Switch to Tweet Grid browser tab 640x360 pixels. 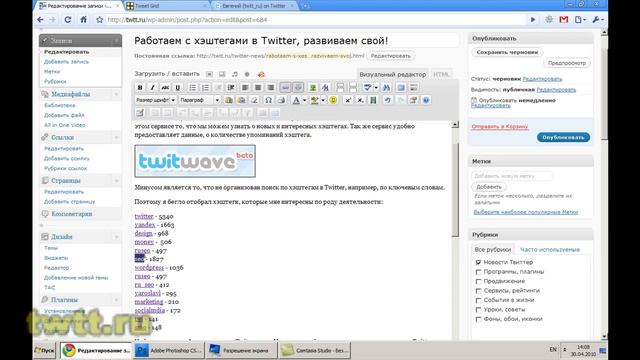[x=166, y=6]
